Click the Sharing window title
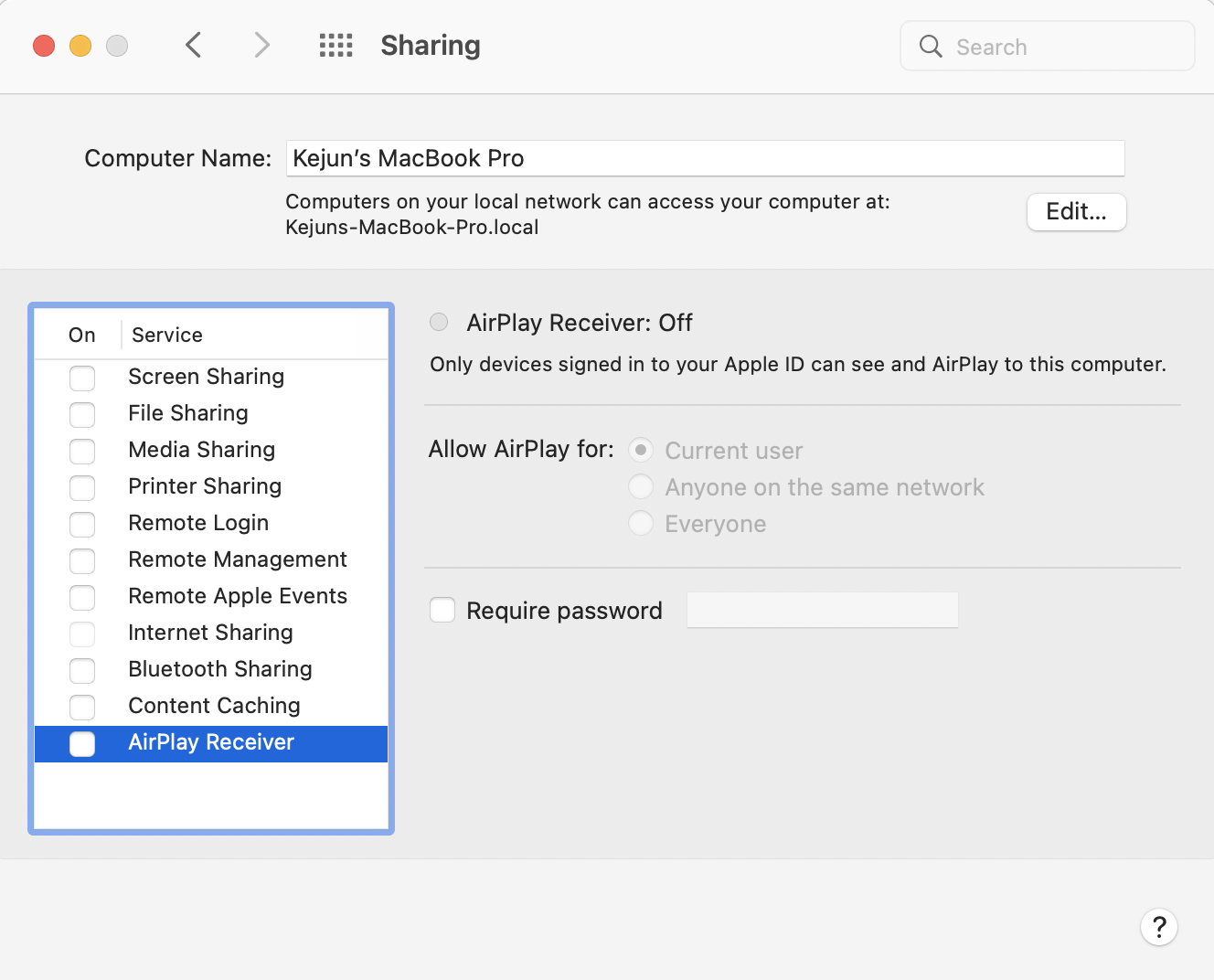The height and width of the screenshot is (980, 1214). click(x=431, y=46)
